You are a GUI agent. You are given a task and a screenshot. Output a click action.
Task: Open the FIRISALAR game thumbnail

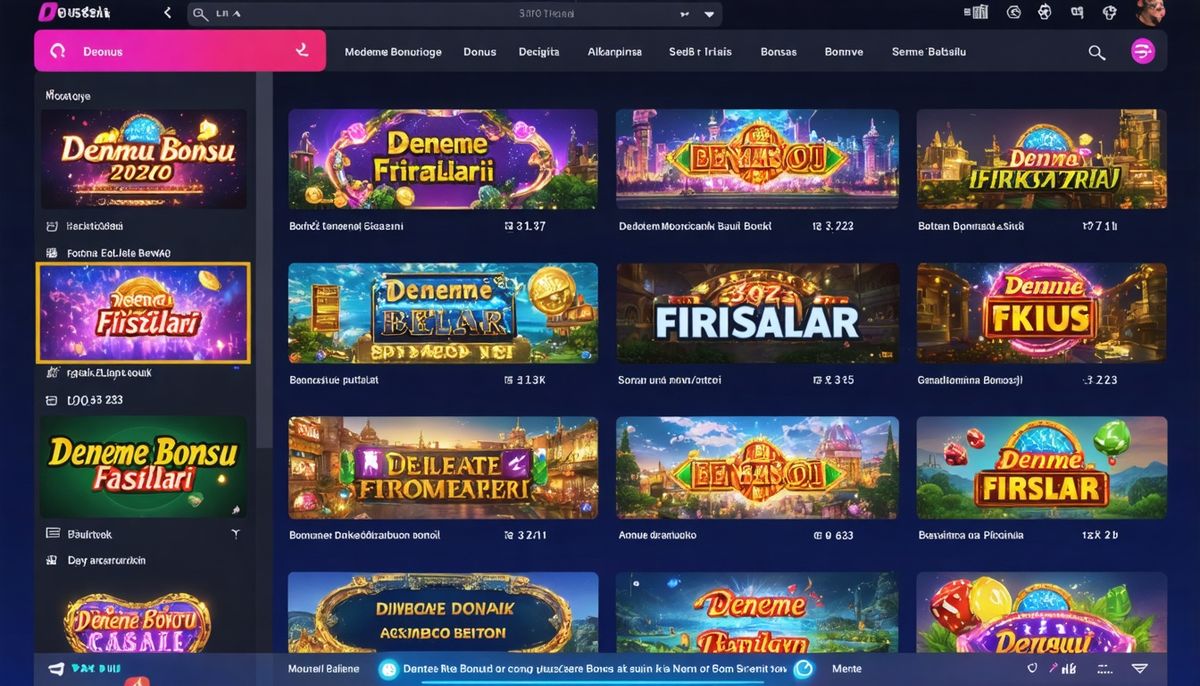pyautogui.click(x=757, y=312)
